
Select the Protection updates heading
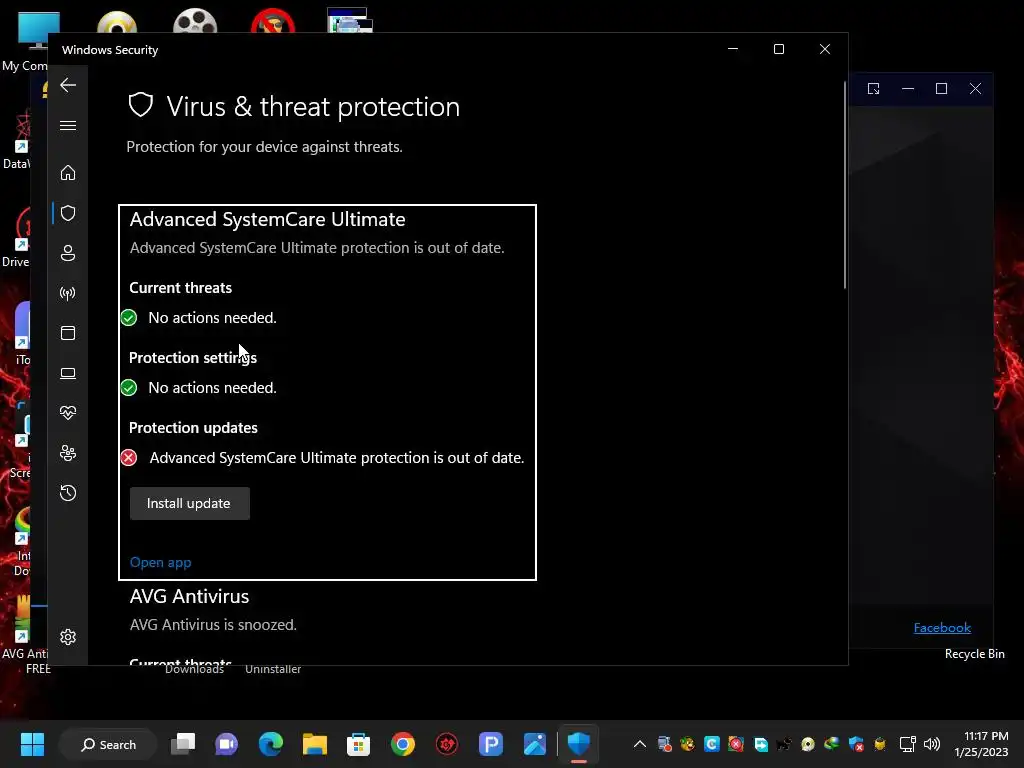pos(193,428)
